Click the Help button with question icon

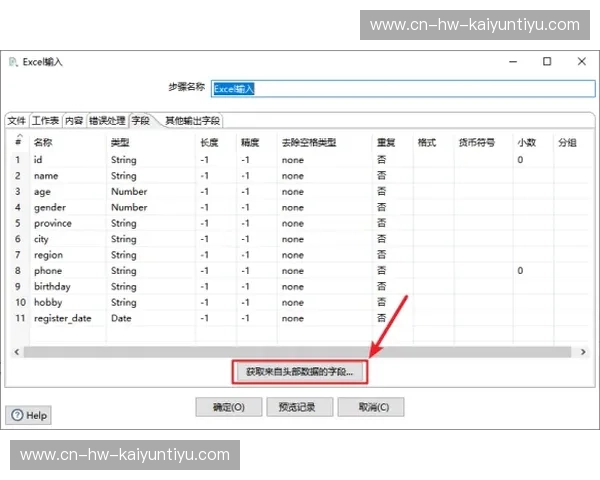coord(29,415)
